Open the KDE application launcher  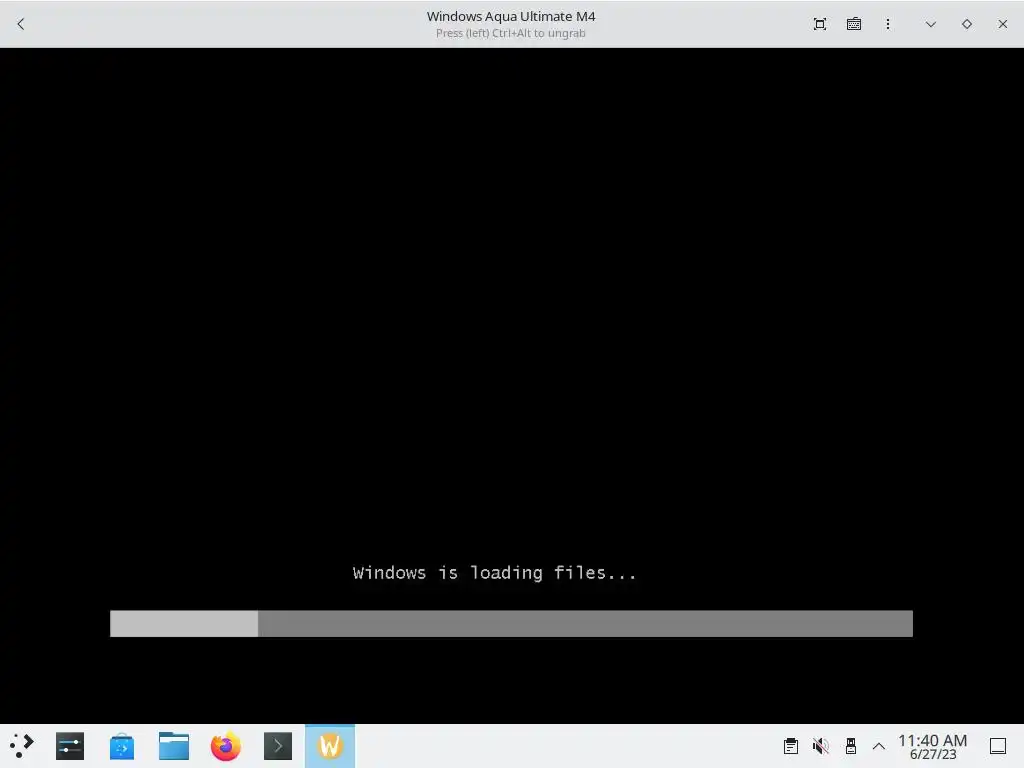(22, 746)
